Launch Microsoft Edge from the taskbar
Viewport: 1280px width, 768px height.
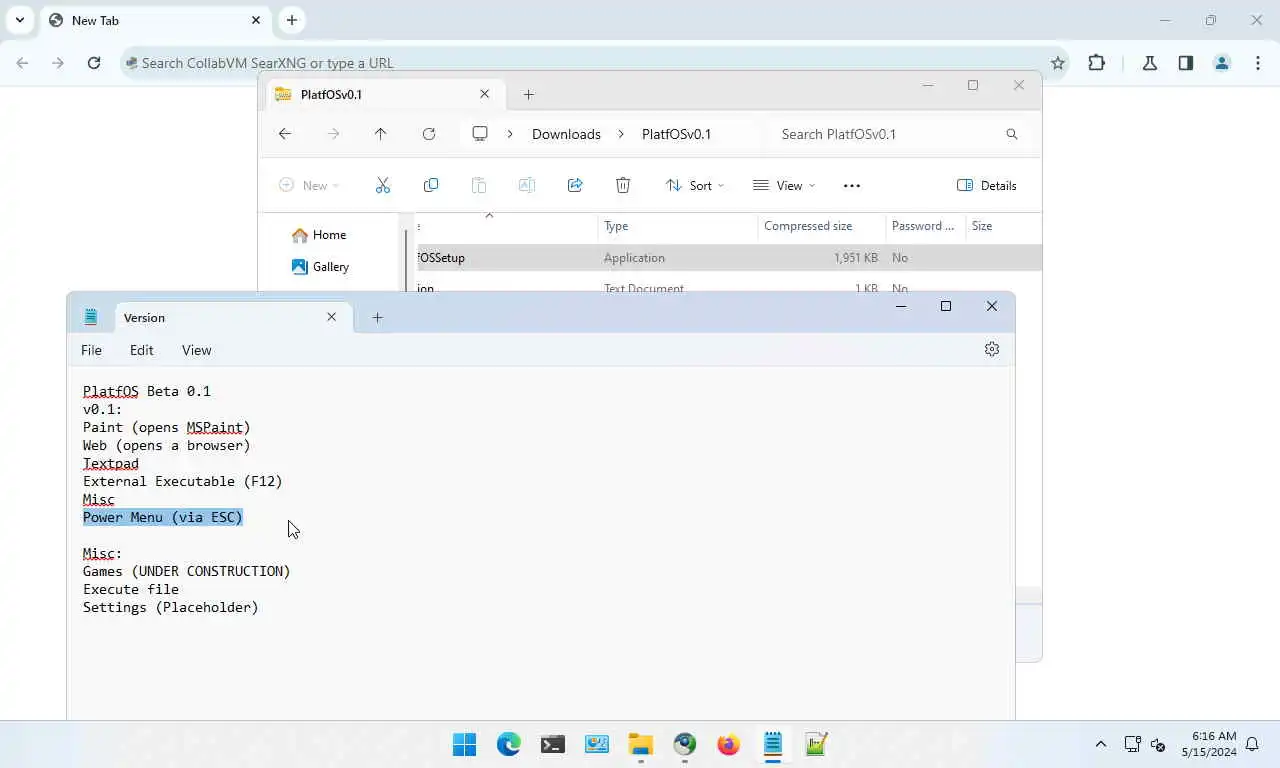tap(509, 744)
